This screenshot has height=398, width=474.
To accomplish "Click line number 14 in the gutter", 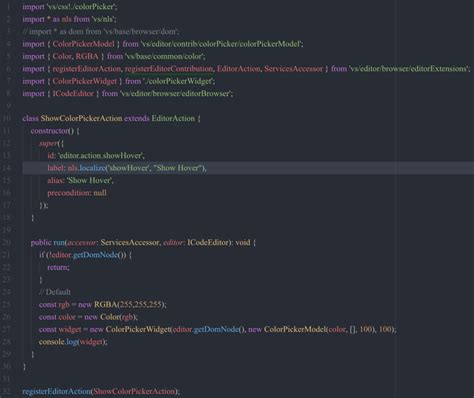I will click(x=7, y=168).
